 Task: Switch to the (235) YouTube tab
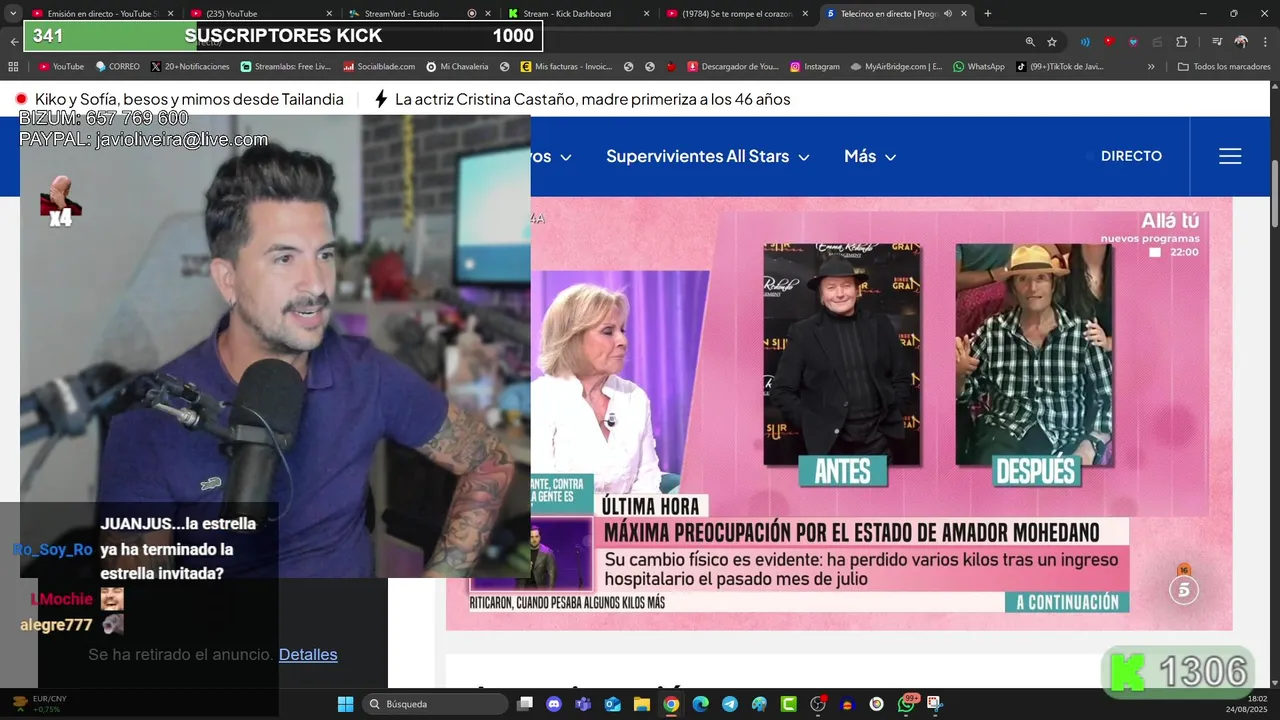260,14
